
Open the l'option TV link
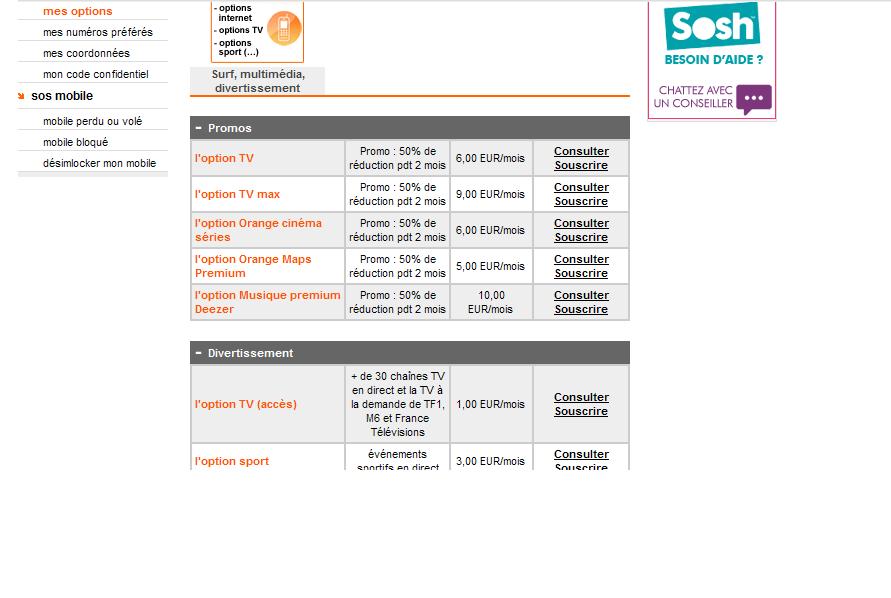click(x=224, y=159)
